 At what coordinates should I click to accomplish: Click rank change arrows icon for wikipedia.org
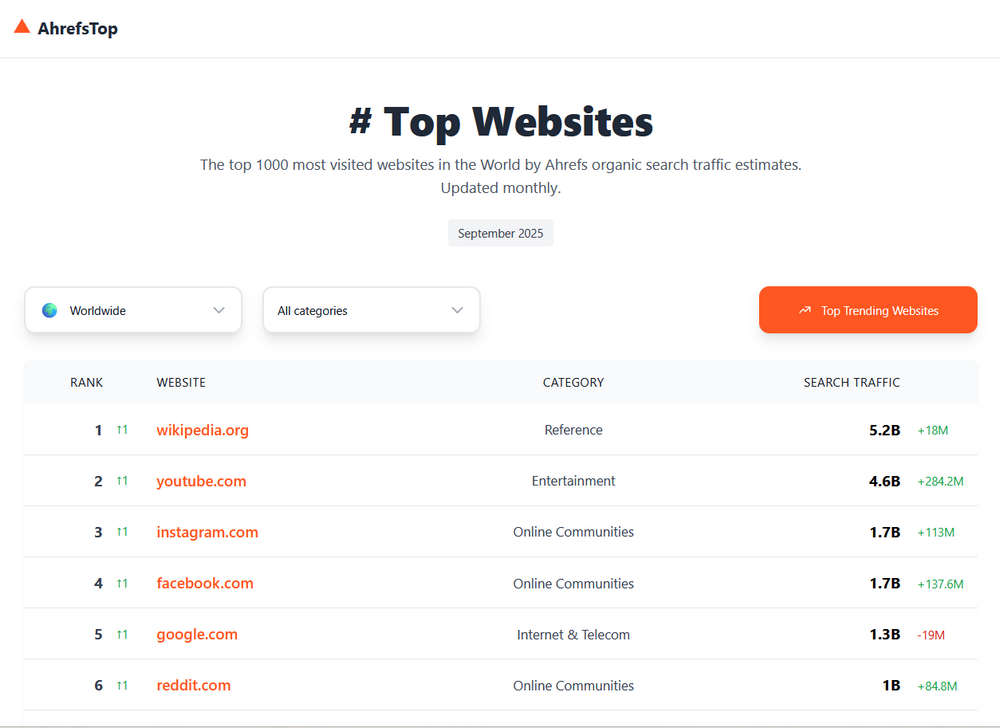pos(122,430)
